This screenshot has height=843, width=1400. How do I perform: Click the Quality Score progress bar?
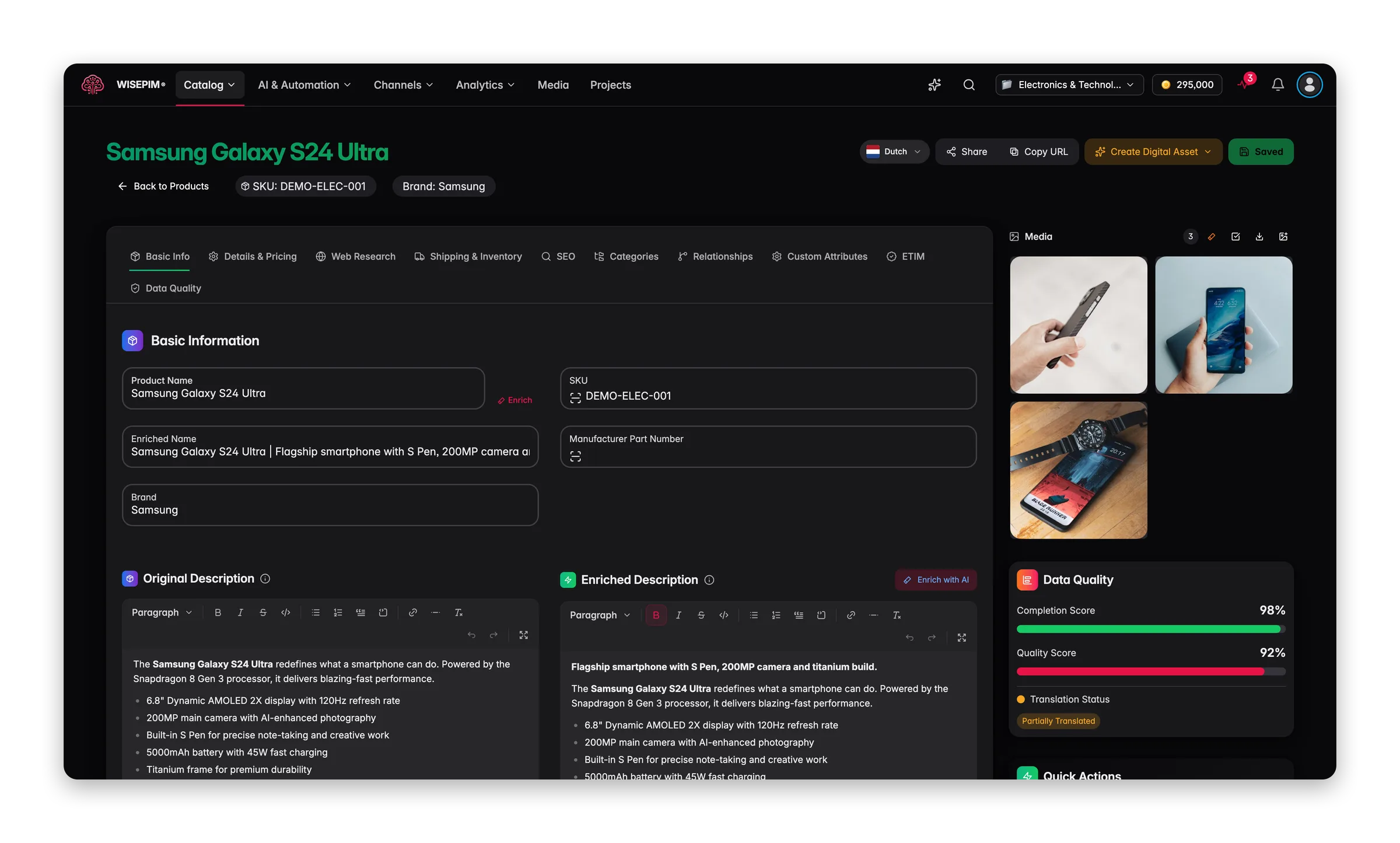pos(1151,671)
